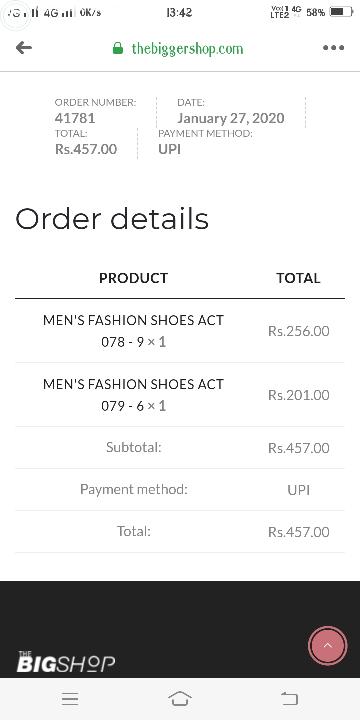Tap the Android back navigation button
Viewport: 360px width, 720px height.
[290, 699]
